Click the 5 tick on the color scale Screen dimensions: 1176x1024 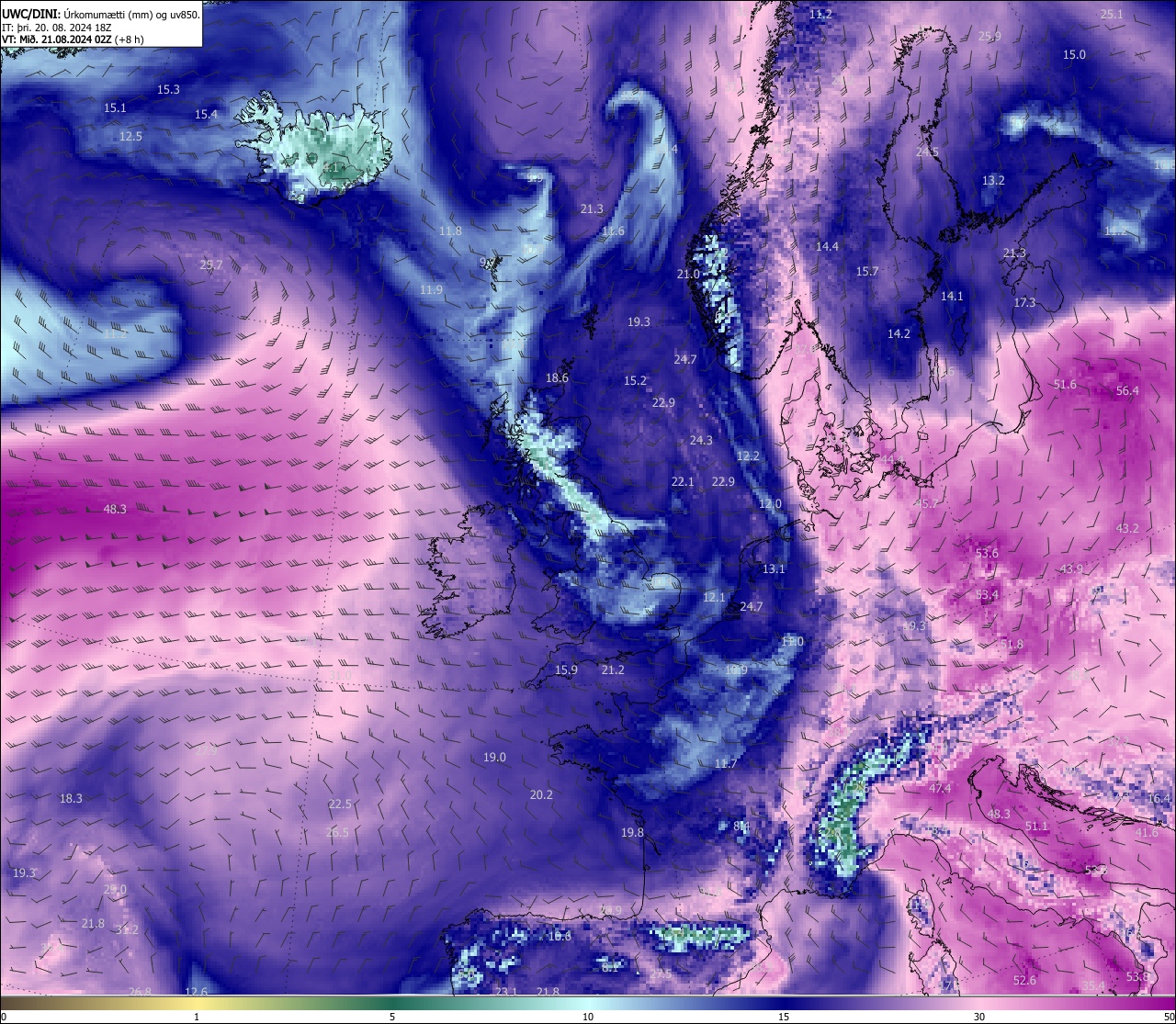pyautogui.click(x=392, y=1017)
